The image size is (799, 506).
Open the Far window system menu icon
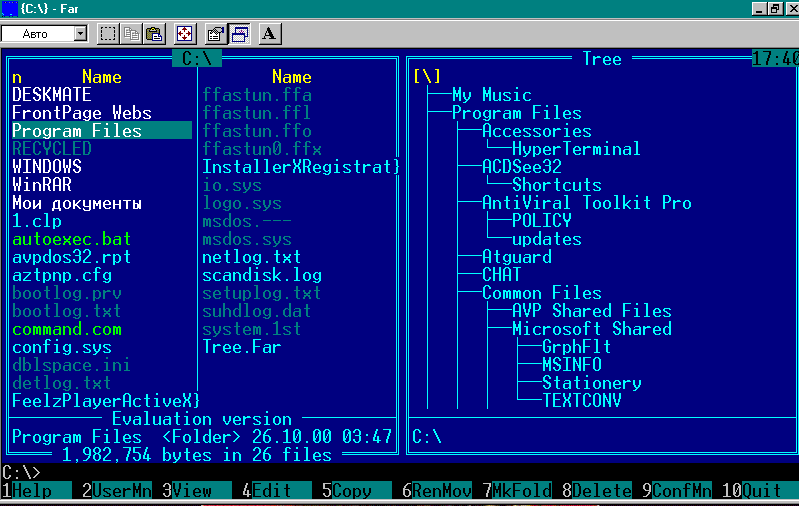tap(10, 9)
